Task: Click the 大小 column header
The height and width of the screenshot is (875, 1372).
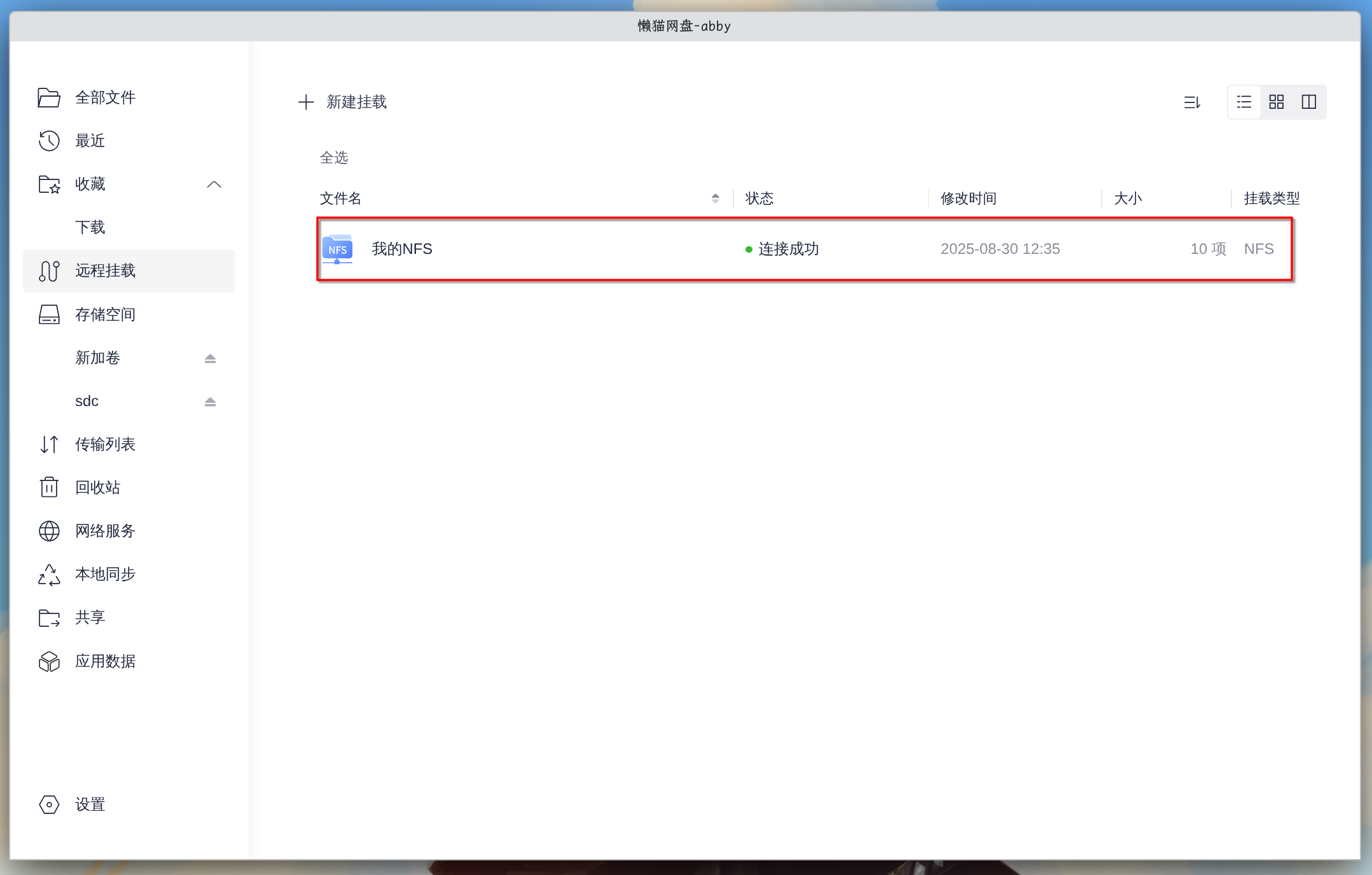Action: 1128,199
